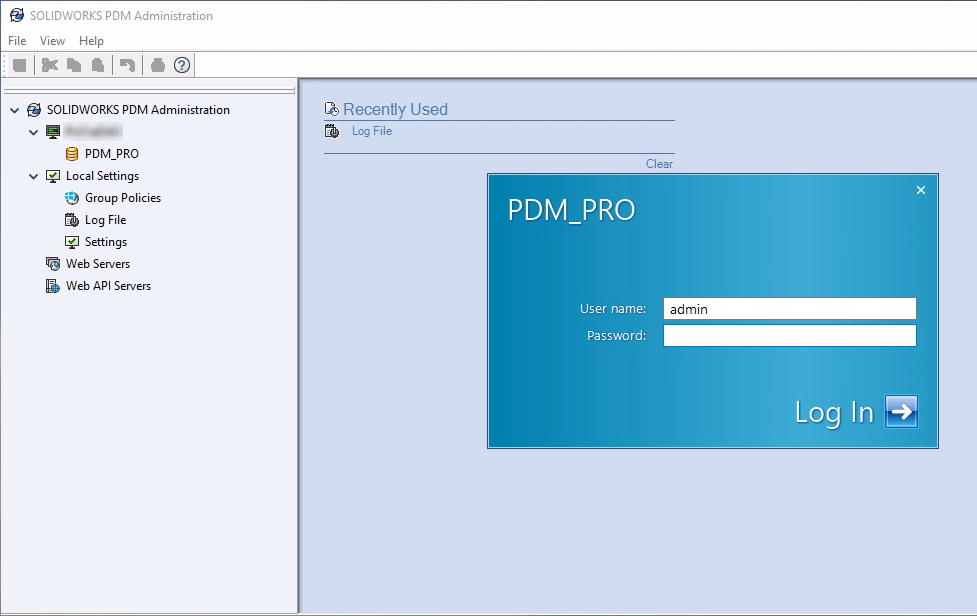
Task: Click the Print toolbar icon
Action: 158,65
